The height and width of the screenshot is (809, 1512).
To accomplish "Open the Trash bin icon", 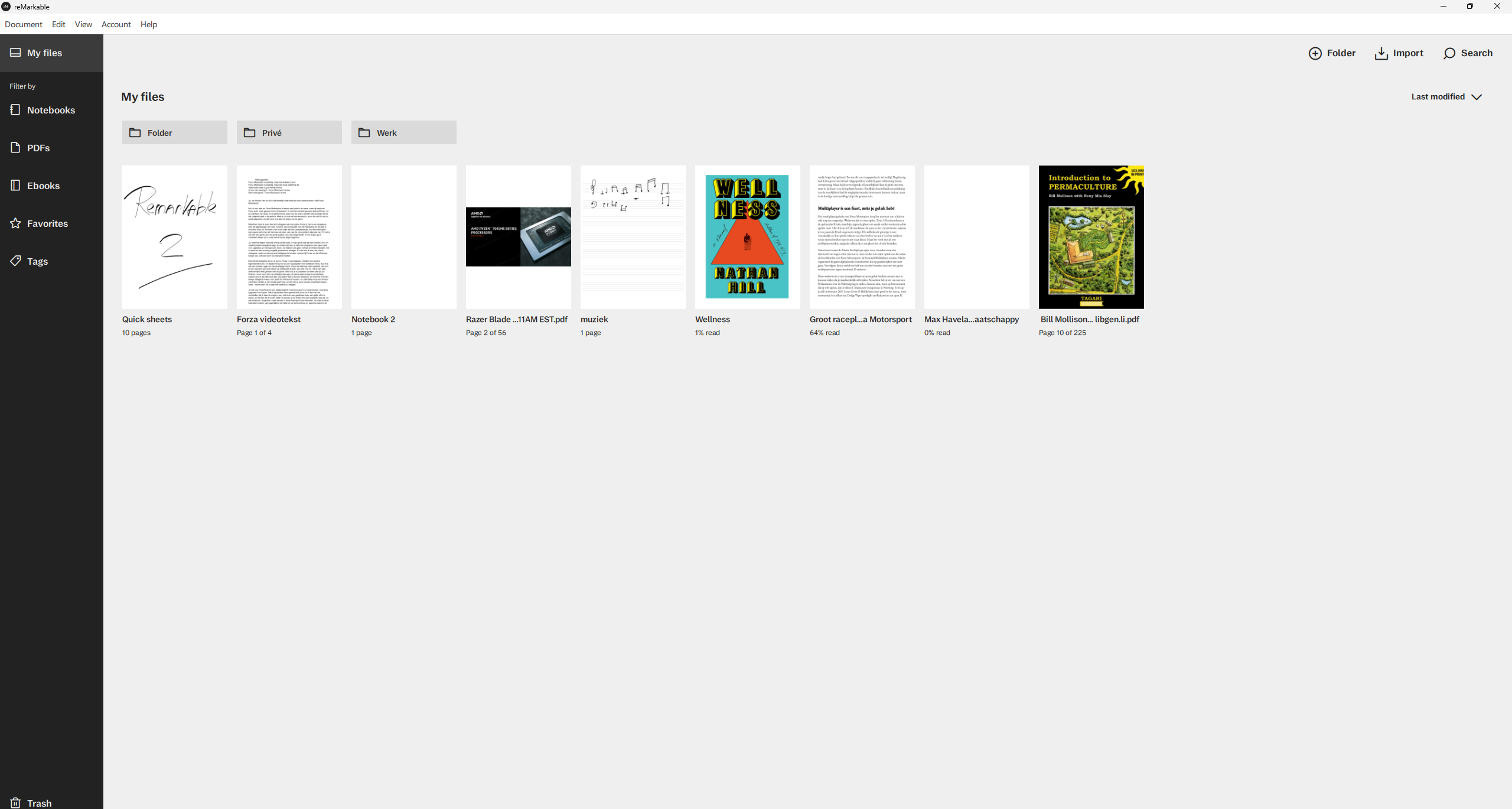I will (x=15, y=802).
